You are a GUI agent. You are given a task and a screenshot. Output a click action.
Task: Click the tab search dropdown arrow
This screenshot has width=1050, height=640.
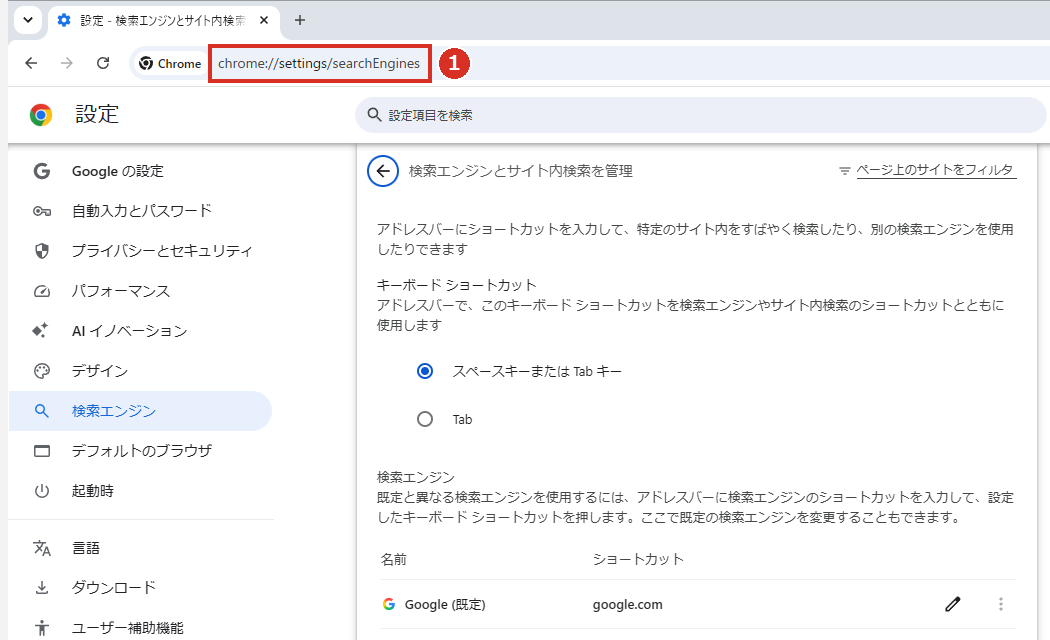[27, 20]
